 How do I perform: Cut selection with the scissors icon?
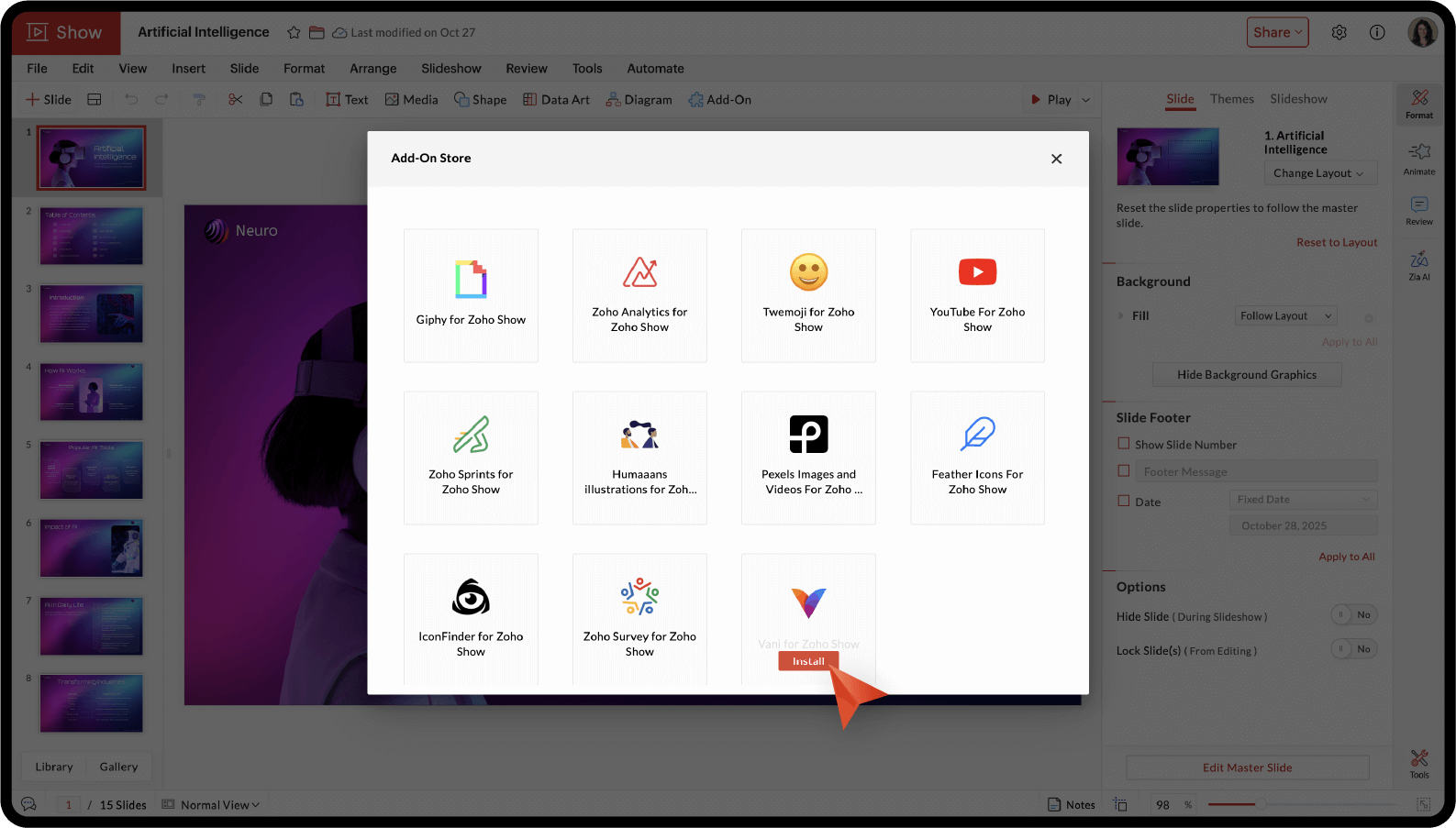pyautogui.click(x=236, y=99)
